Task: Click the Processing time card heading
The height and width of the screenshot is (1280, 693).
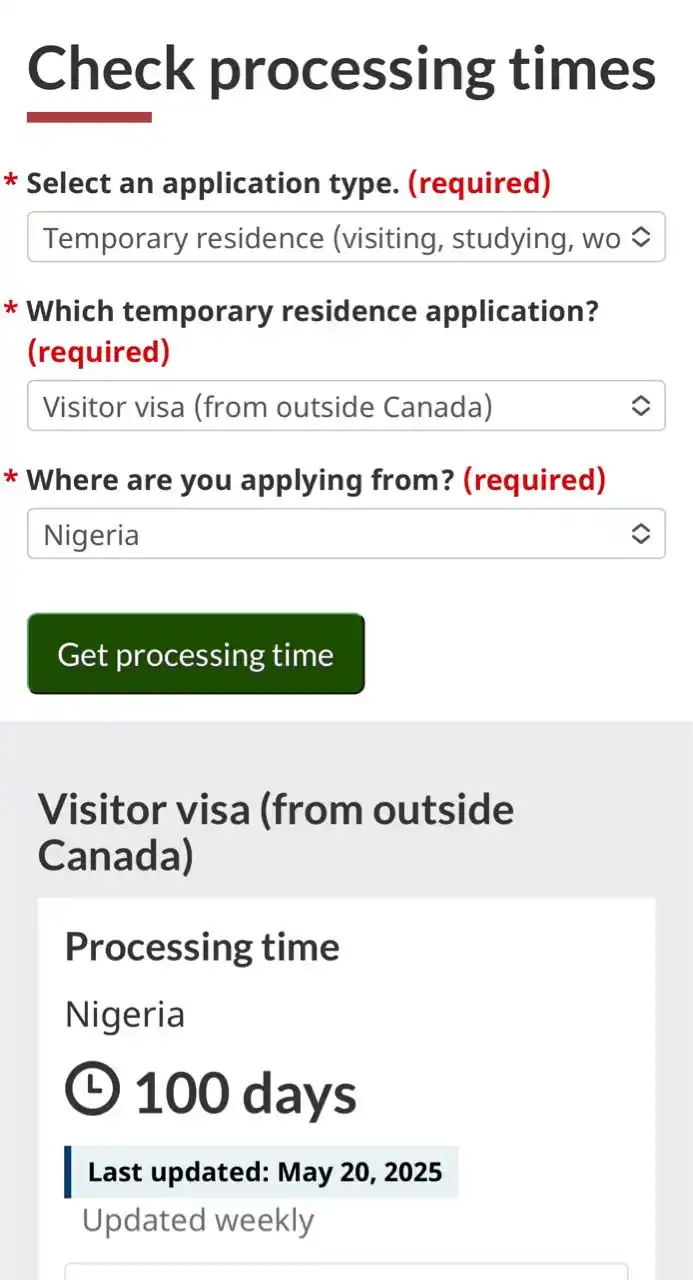Action: point(202,947)
